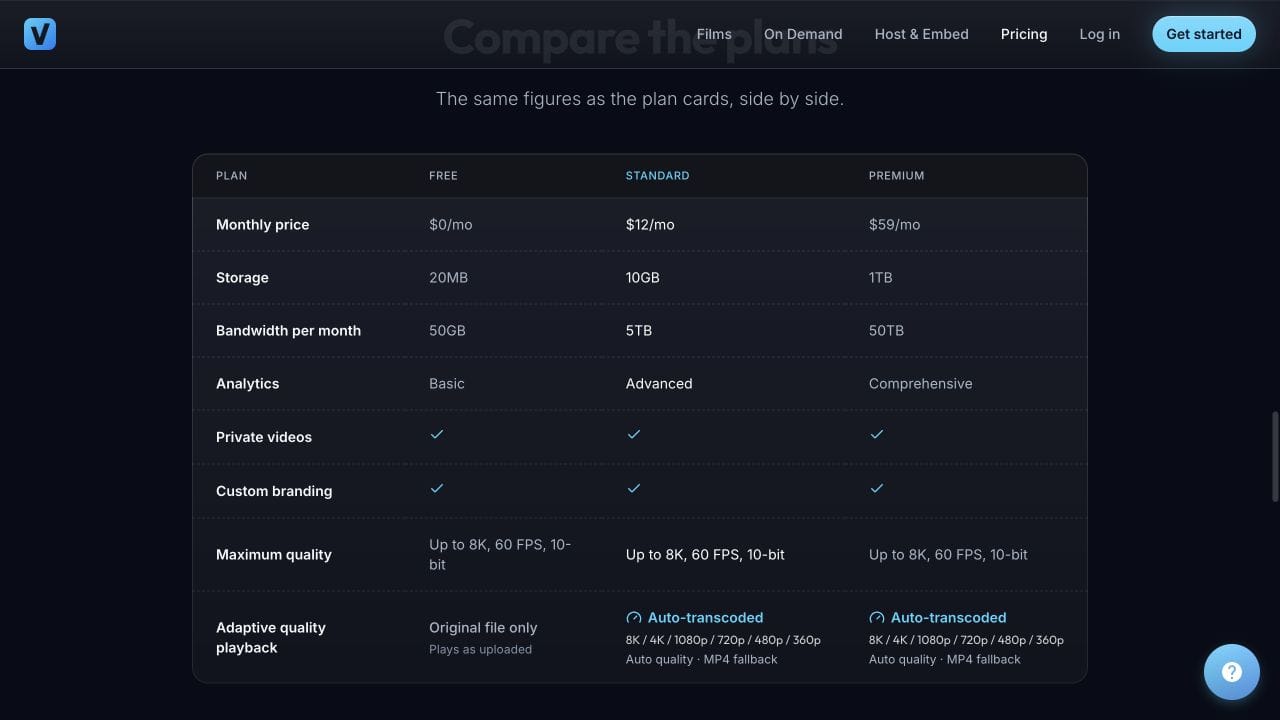The height and width of the screenshot is (720, 1280).
Task: Click the Original file only cell
Action: click(483, 628)
